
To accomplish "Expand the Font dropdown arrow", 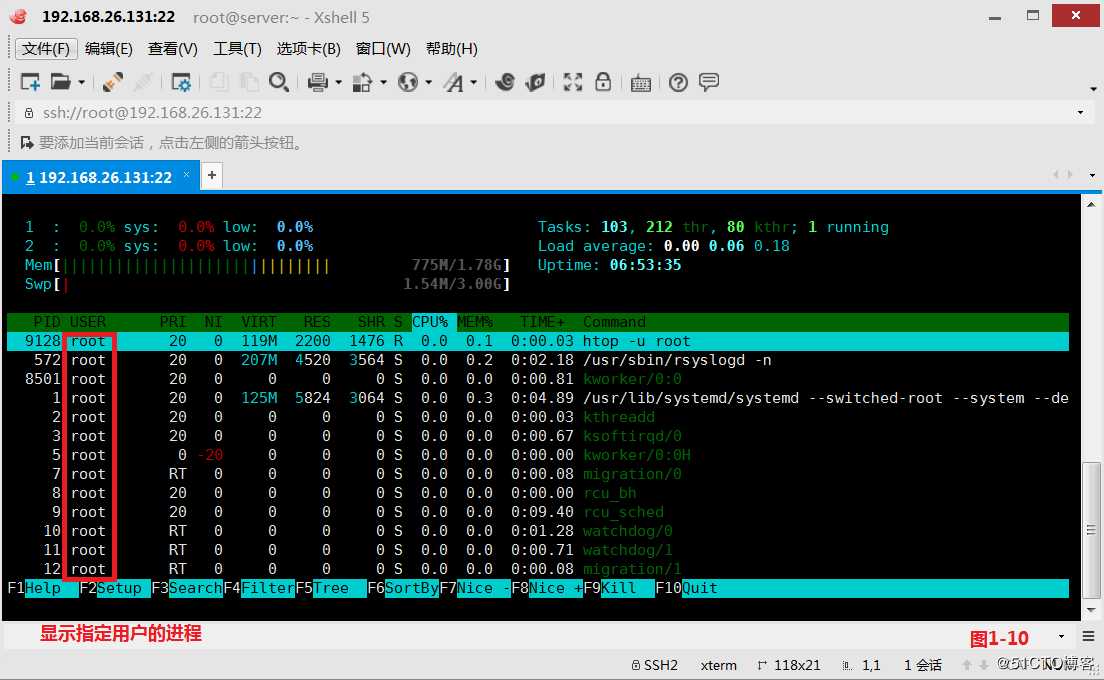I will click(474, 83).
